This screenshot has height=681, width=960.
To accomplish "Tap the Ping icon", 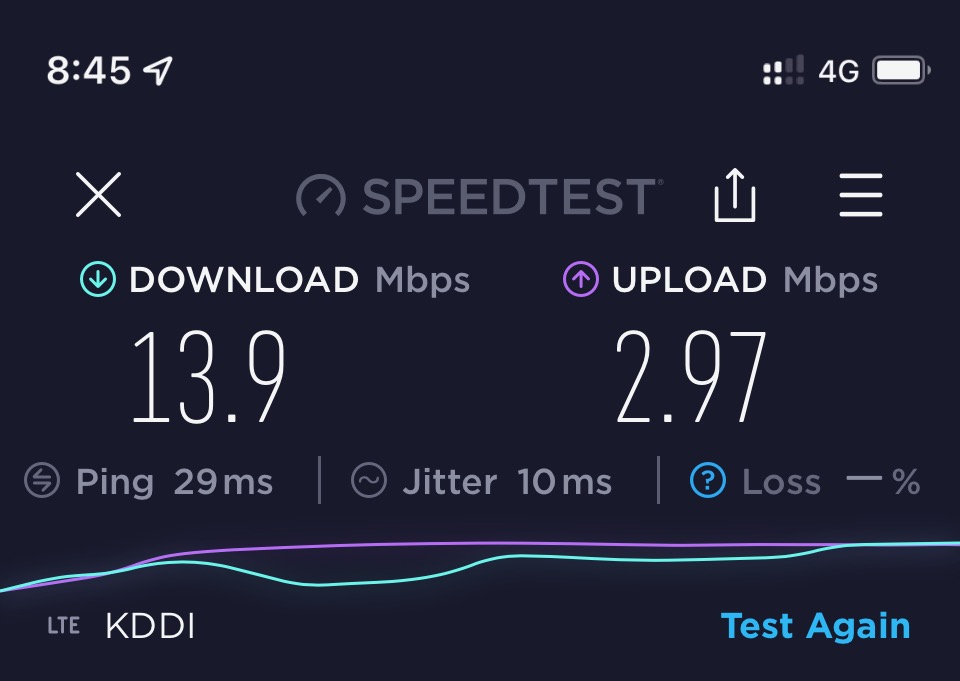I will pyautogui.click(x=42, y=480).
